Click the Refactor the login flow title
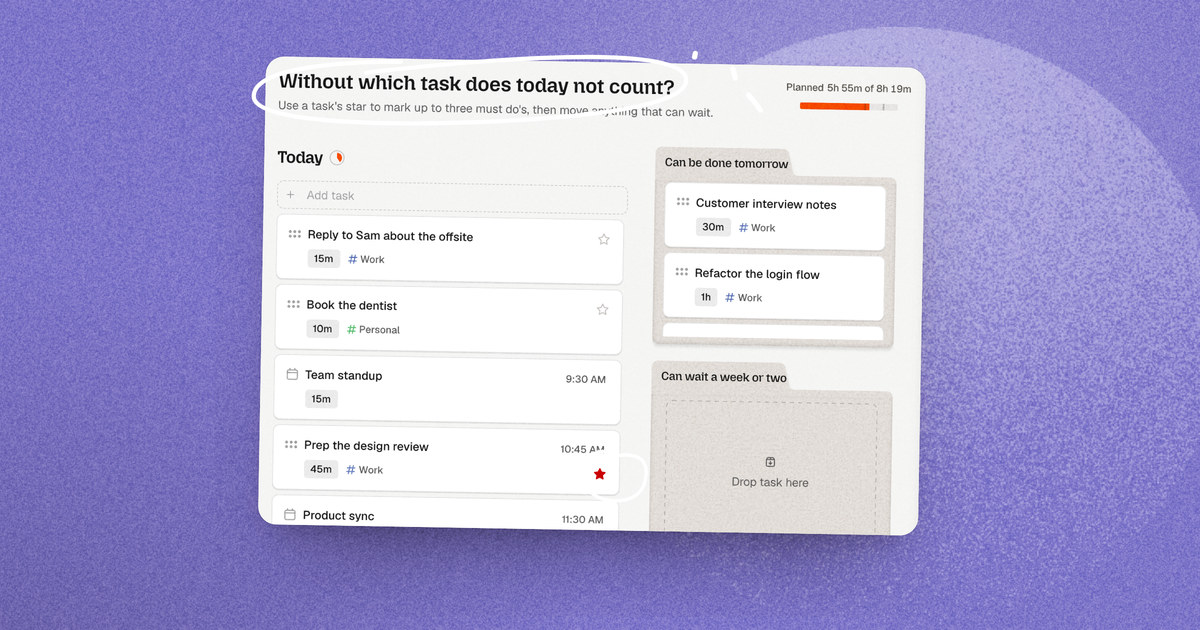The width and height of the screenshot is (1200, 630). 757,273
